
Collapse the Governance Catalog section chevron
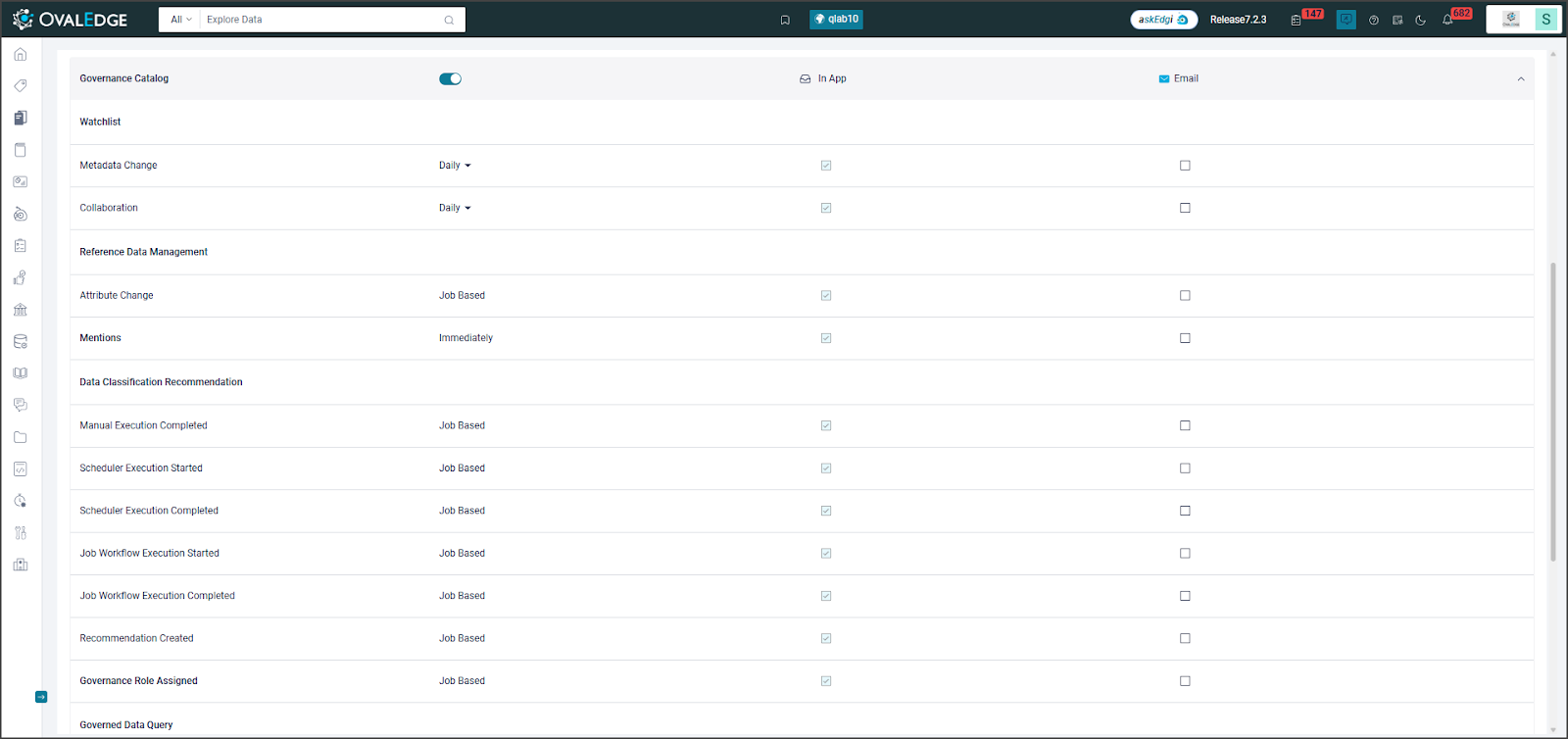[x=1521, y=79]
